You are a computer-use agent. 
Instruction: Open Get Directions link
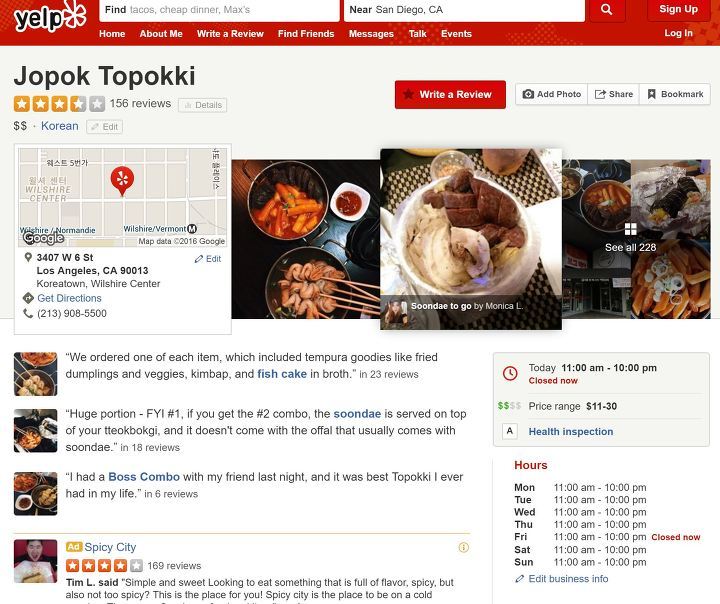tap(69, 298)
